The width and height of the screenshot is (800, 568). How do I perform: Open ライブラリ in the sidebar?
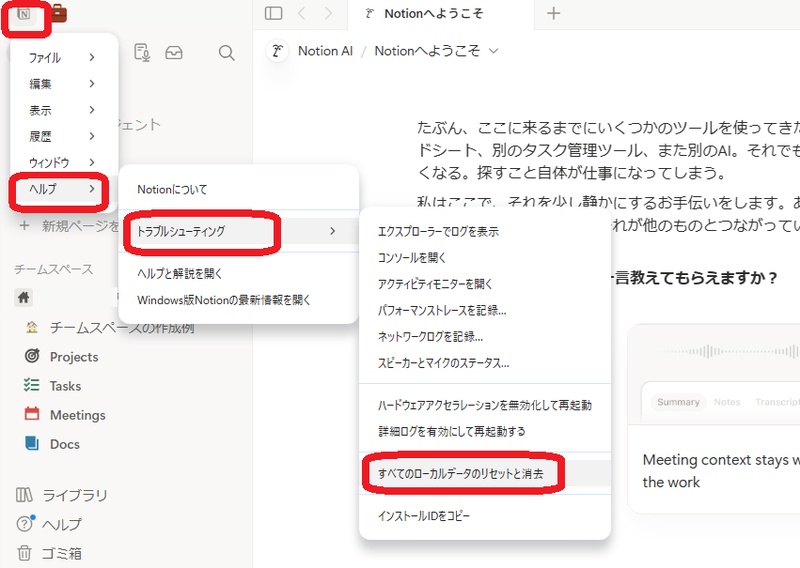pos(74,495)
